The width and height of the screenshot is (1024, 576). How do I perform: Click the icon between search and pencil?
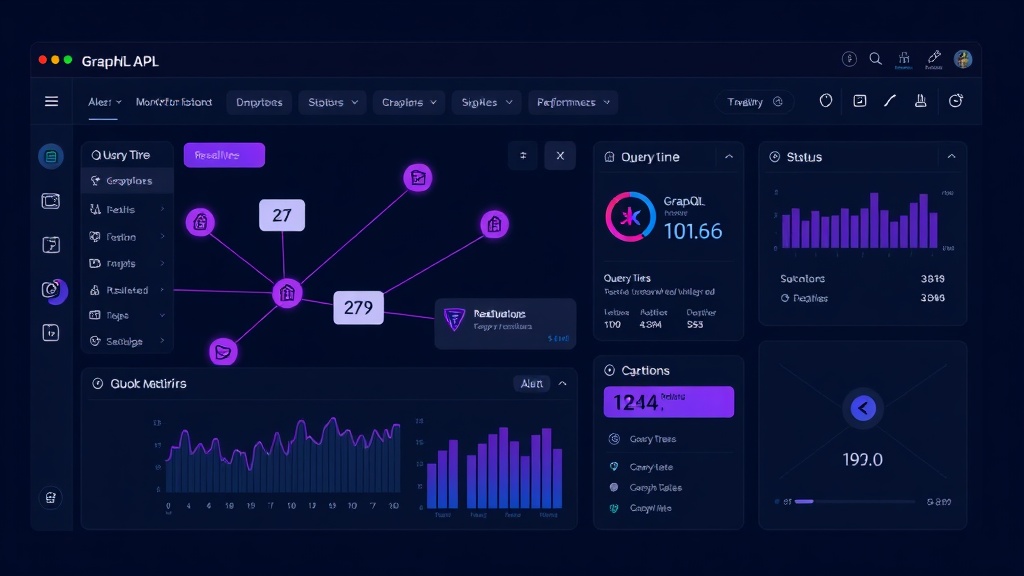coord(904,59)
